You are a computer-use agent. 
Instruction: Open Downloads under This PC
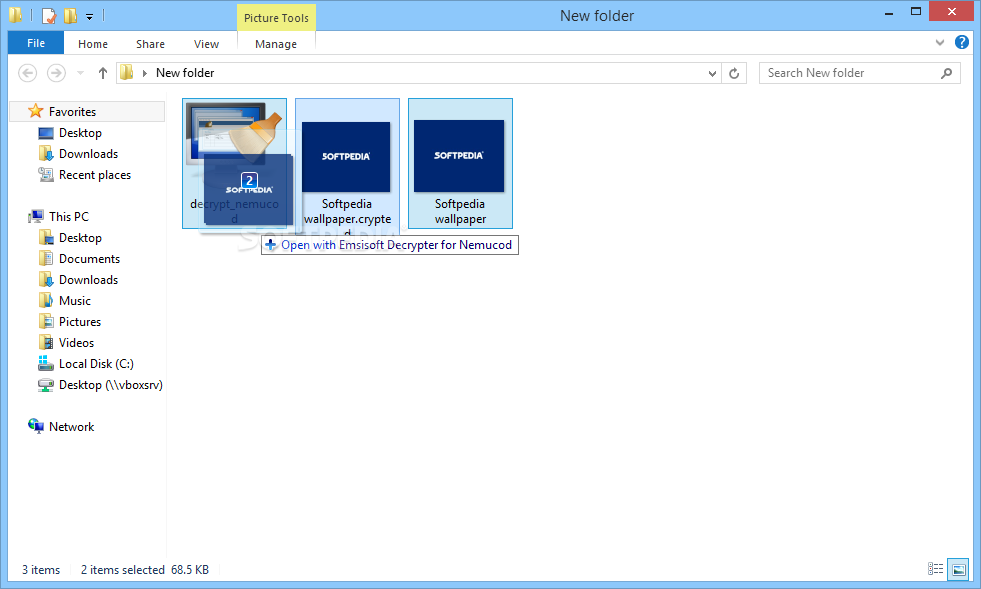pyautogui.click(x=88, y=280)
